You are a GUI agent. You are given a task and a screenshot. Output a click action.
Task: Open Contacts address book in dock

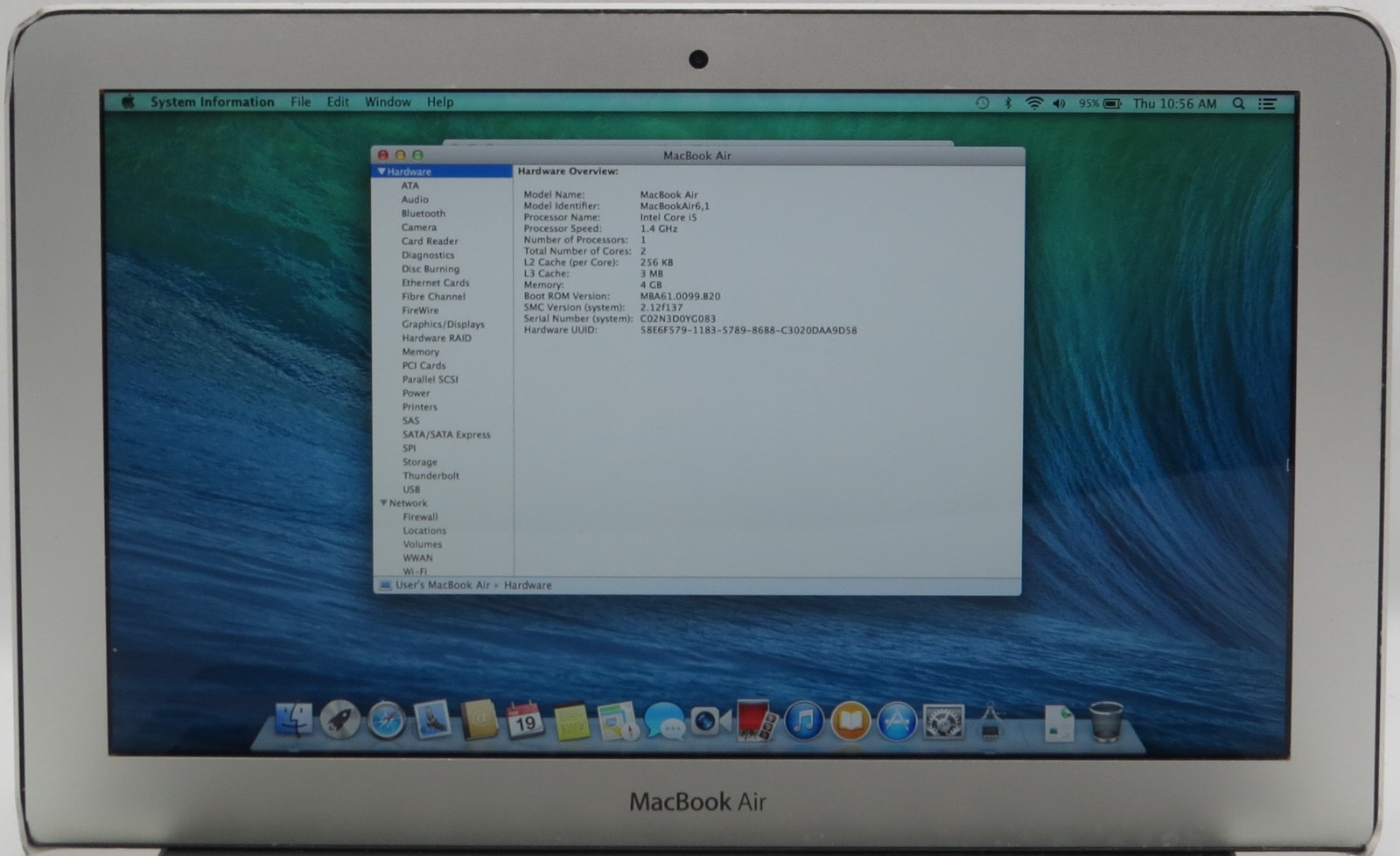pos(479,721)
